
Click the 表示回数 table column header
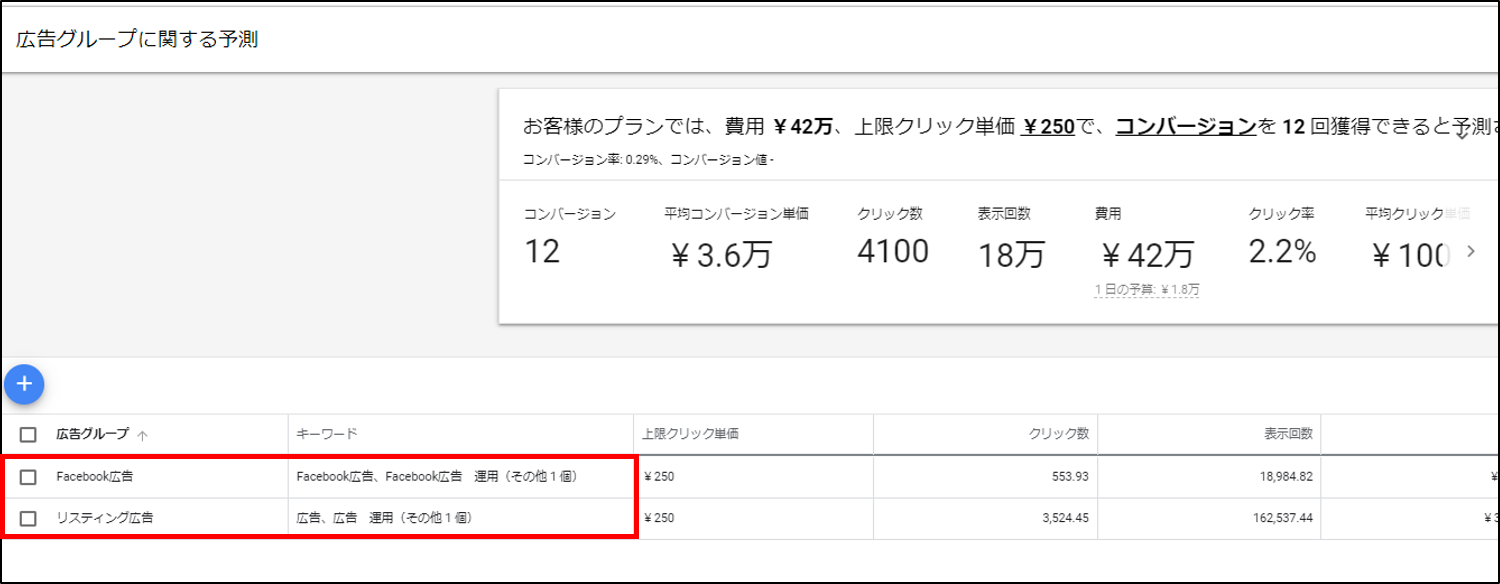click(x=1288, y=434)
